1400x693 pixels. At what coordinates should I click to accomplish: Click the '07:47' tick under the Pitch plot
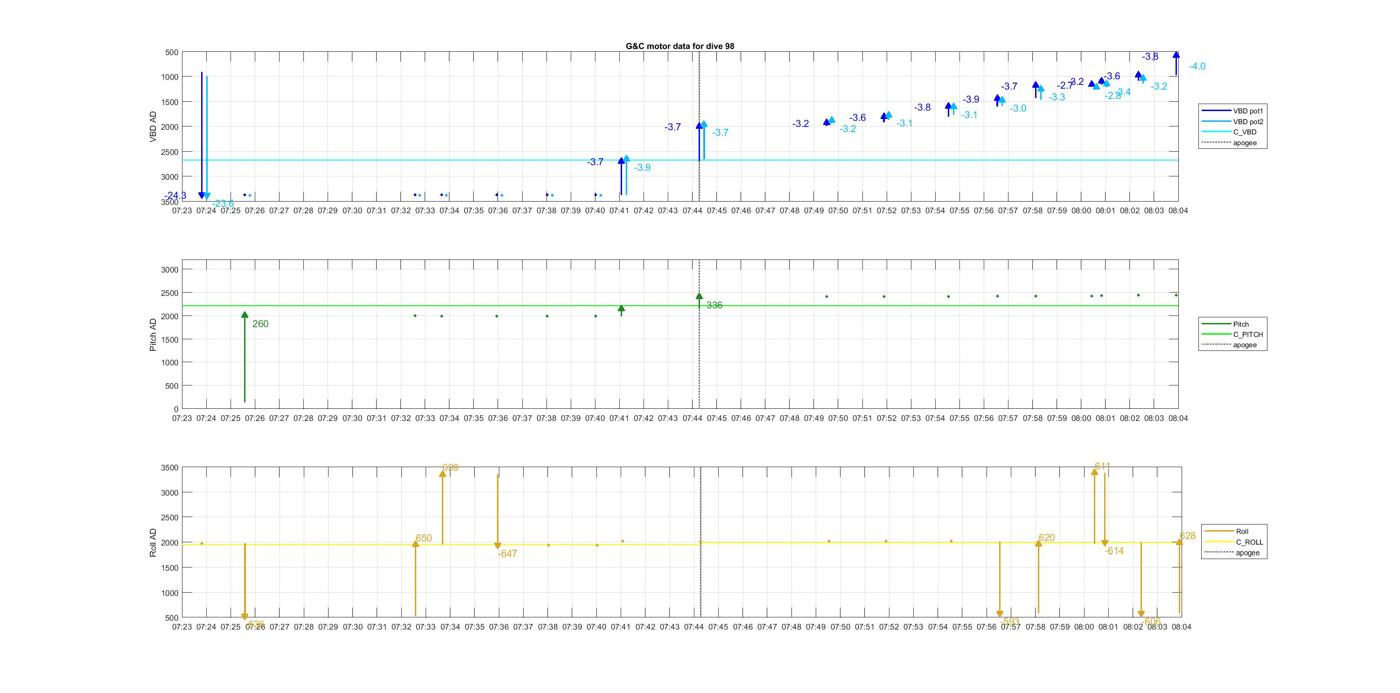click(765, 418)
